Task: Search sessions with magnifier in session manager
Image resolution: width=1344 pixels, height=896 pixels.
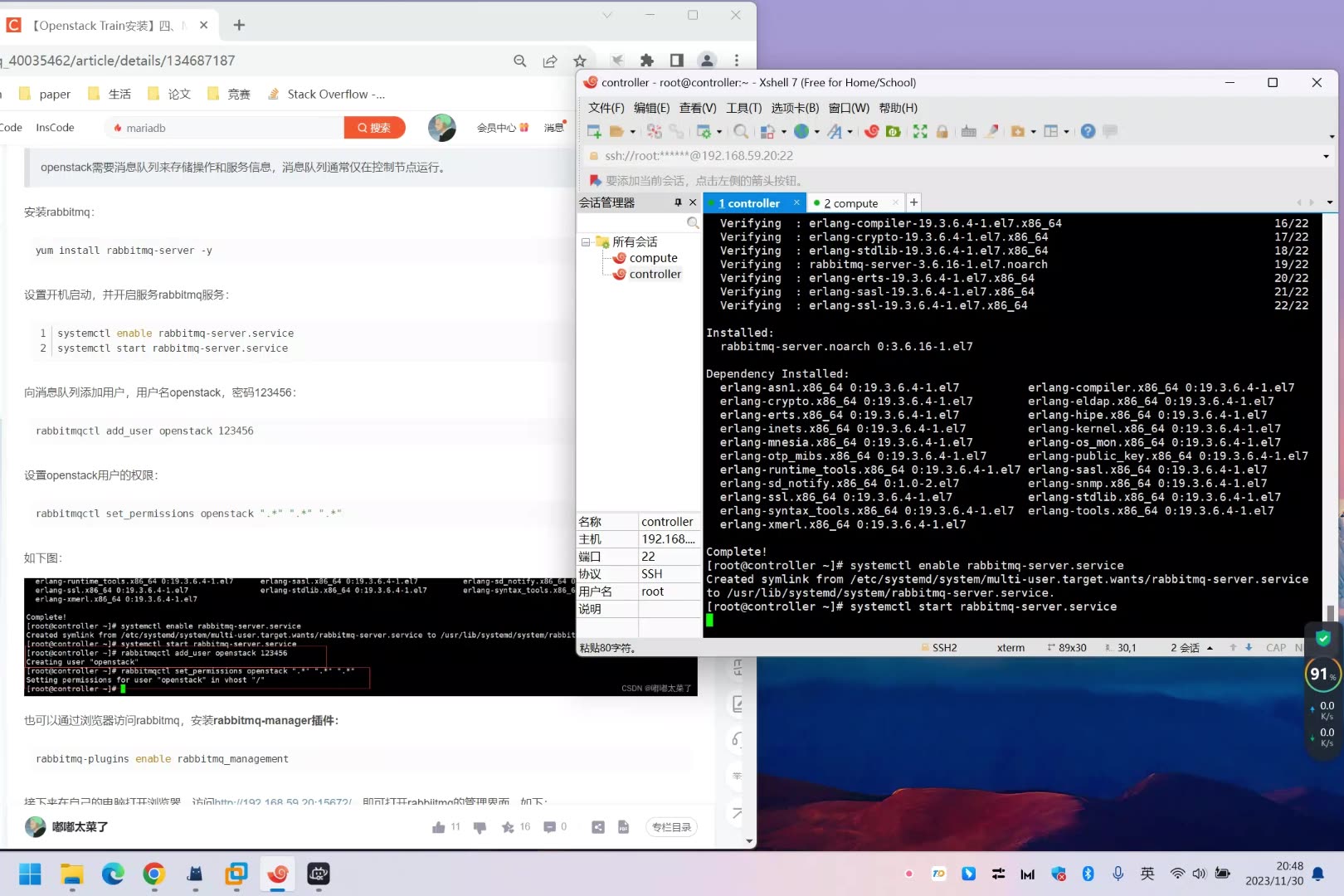Action: pos(693,222)
